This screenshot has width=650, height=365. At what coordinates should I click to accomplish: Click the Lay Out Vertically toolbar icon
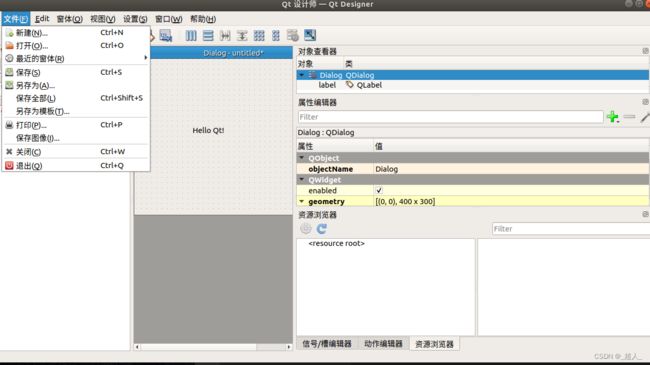(208, 36)
